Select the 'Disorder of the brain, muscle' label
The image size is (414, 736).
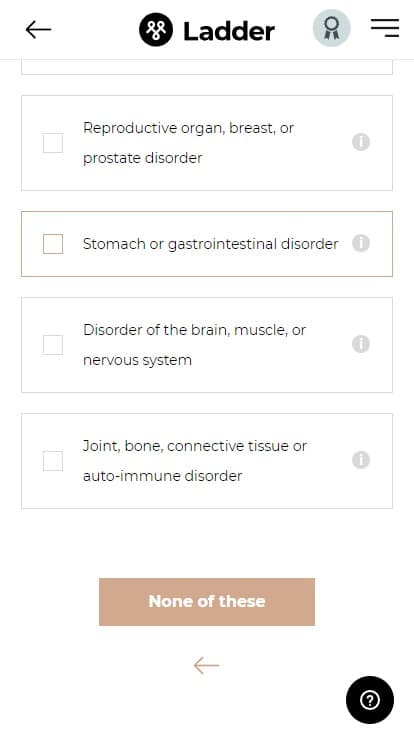194,345
